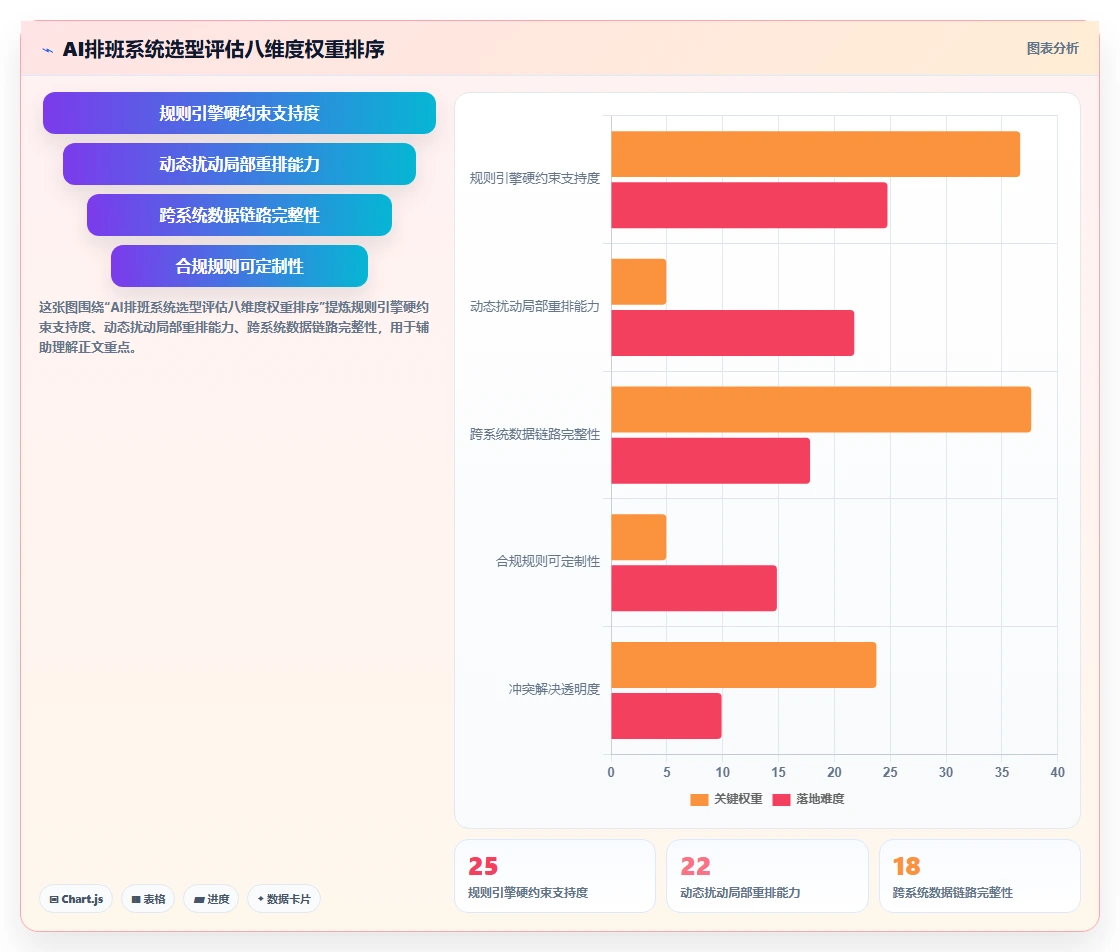Open the data card showing 25
1120x952 pixels.
click(x=555, y=876)
